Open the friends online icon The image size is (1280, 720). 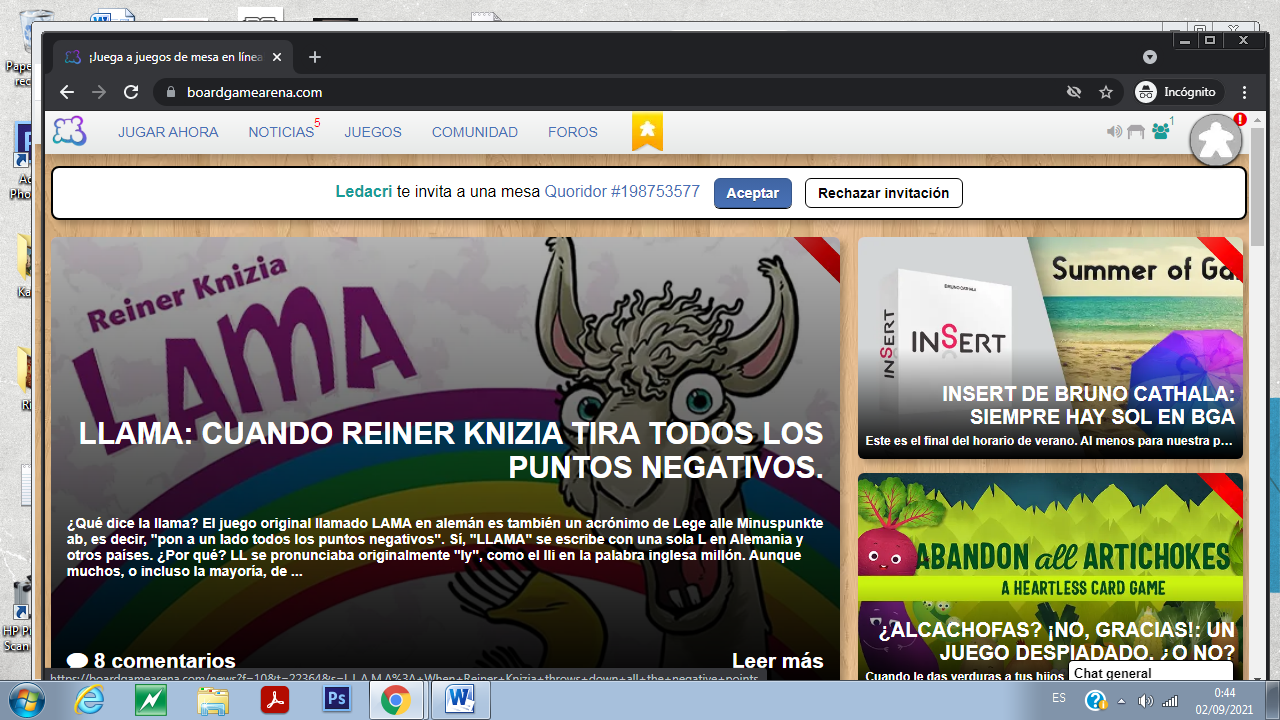[1161, 131]
